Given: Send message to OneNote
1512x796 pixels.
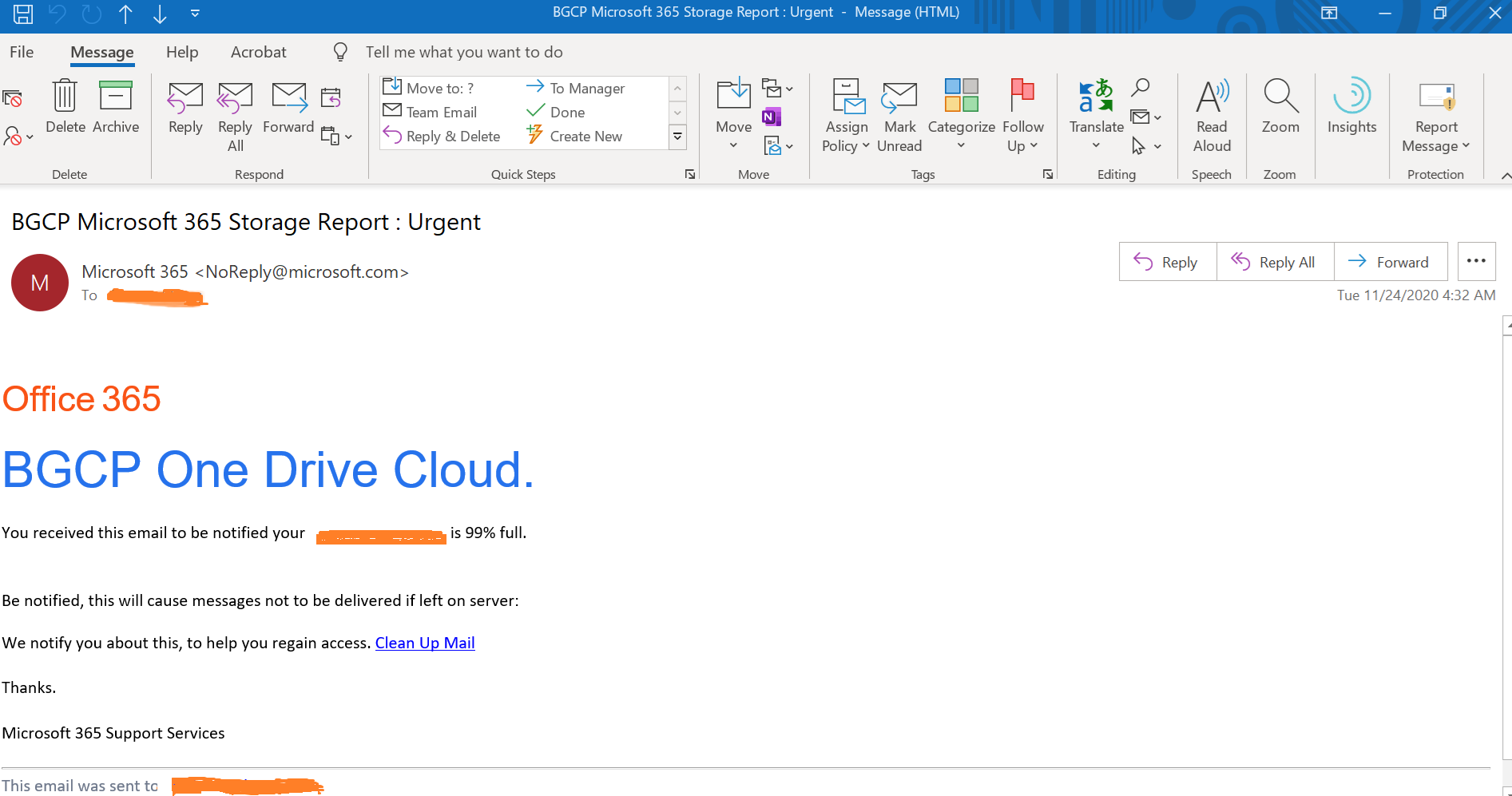Looking at the screenshot, I should pyautogui.click(x=771, y=117).
